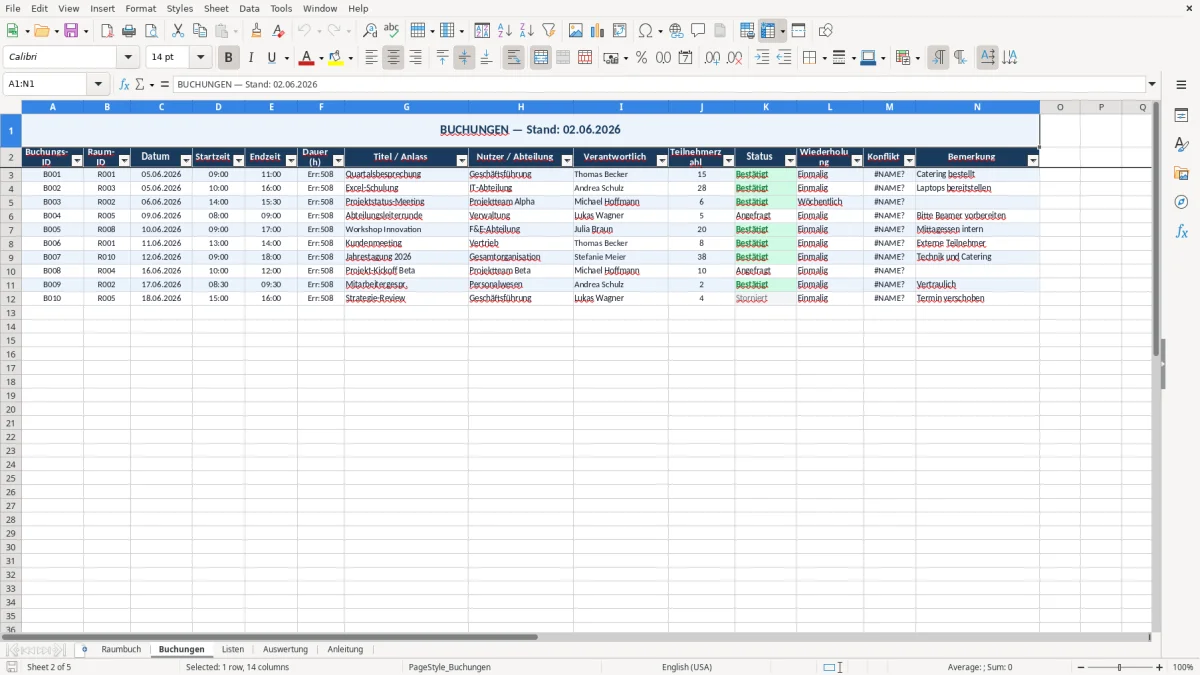This screenshot has height=675, width=1200.
Task: Insert Image icon in toolbar
Action: (576, 31)
